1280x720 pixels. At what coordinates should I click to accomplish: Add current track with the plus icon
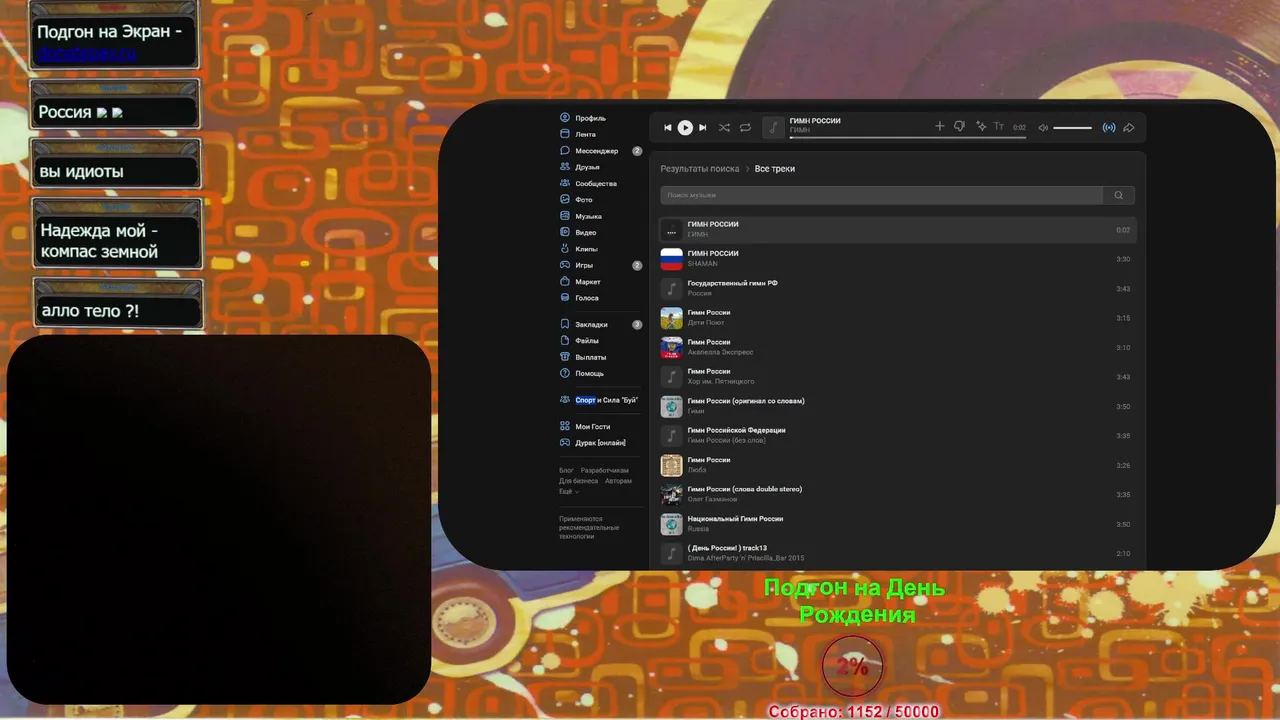pyautogui.click(x=939, y=127)
